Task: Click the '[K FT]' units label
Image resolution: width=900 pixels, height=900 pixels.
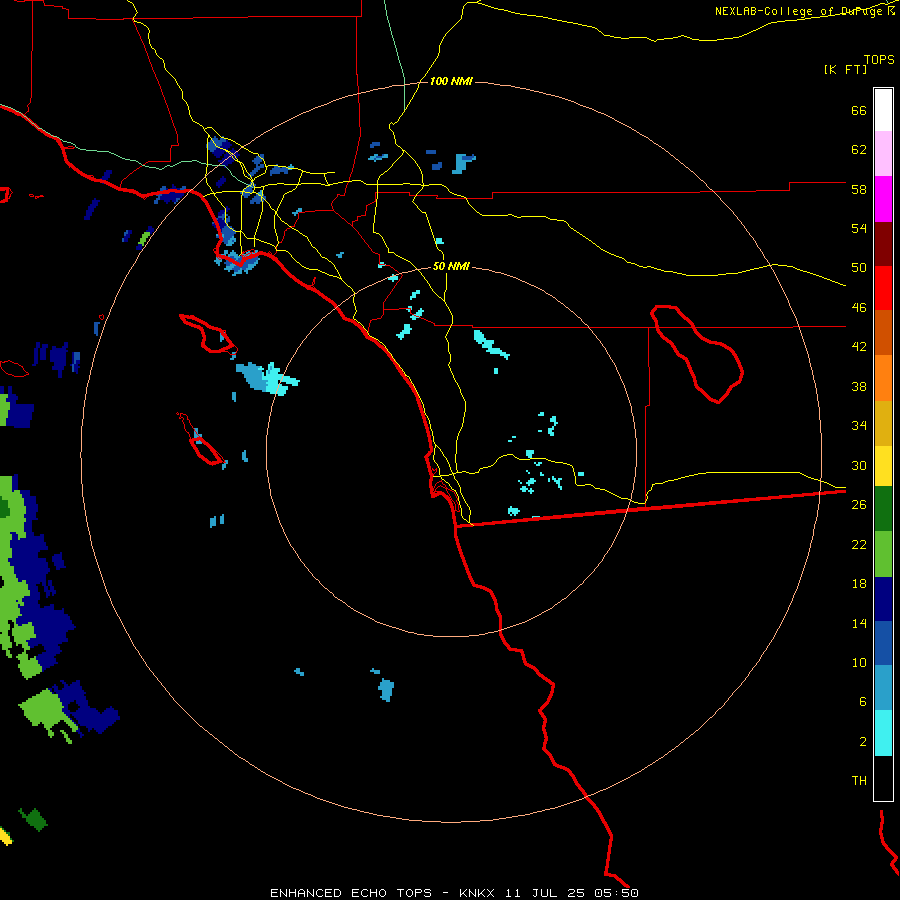Action: coord(845,69)
